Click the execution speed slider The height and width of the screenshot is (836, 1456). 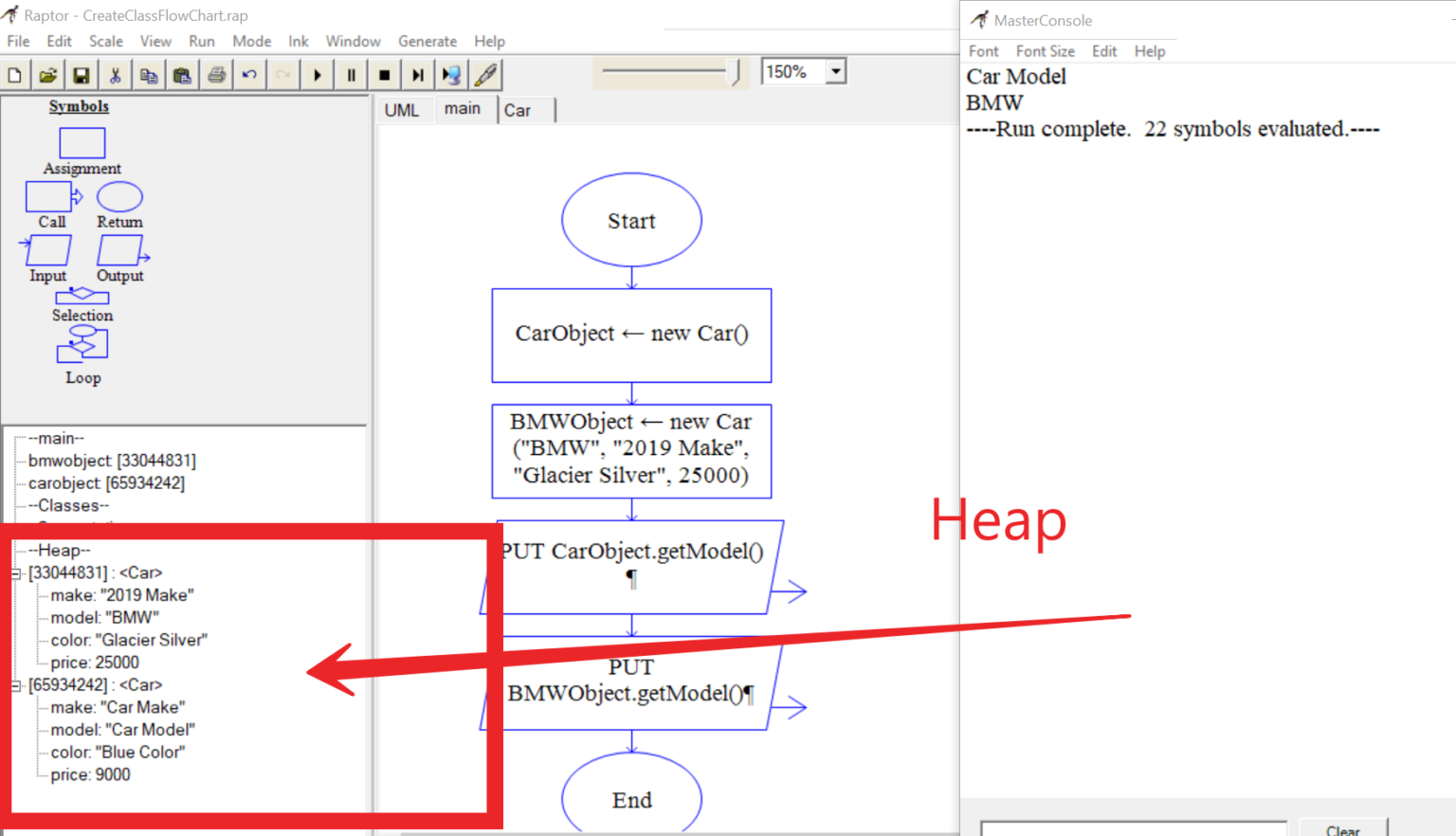(x=670, y=70)
